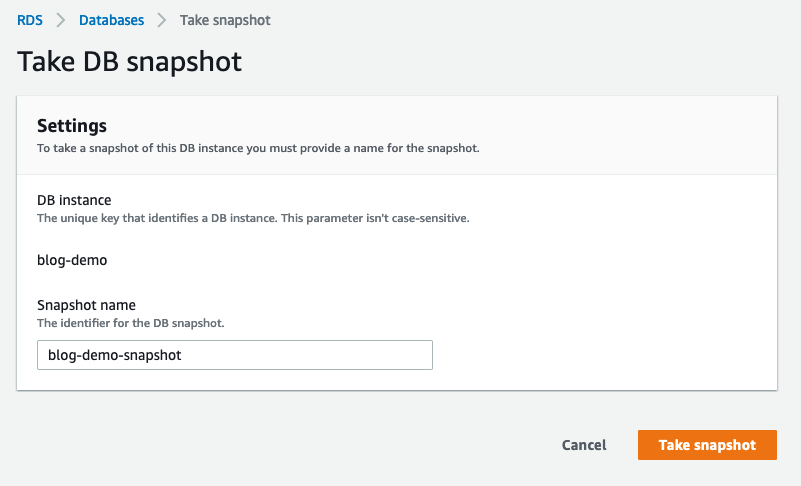Click the Take DB snapshot page heading
This screenshot has width=801, height=486.
130,62
